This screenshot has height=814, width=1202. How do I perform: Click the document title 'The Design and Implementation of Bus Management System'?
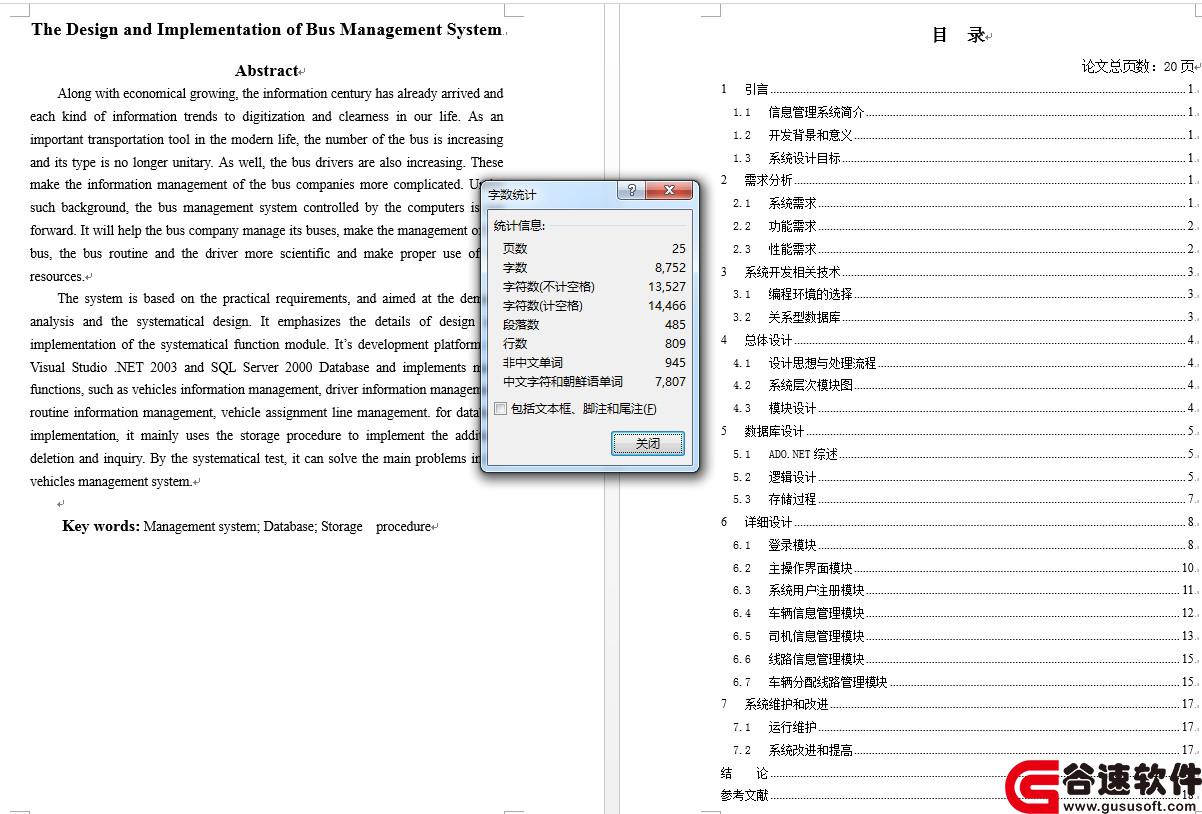[267, 30]
